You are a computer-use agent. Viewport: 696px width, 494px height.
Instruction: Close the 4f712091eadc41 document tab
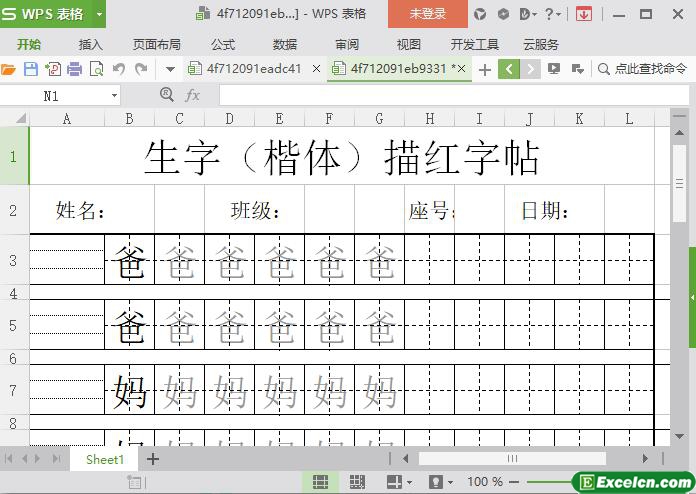pos(316,69)
